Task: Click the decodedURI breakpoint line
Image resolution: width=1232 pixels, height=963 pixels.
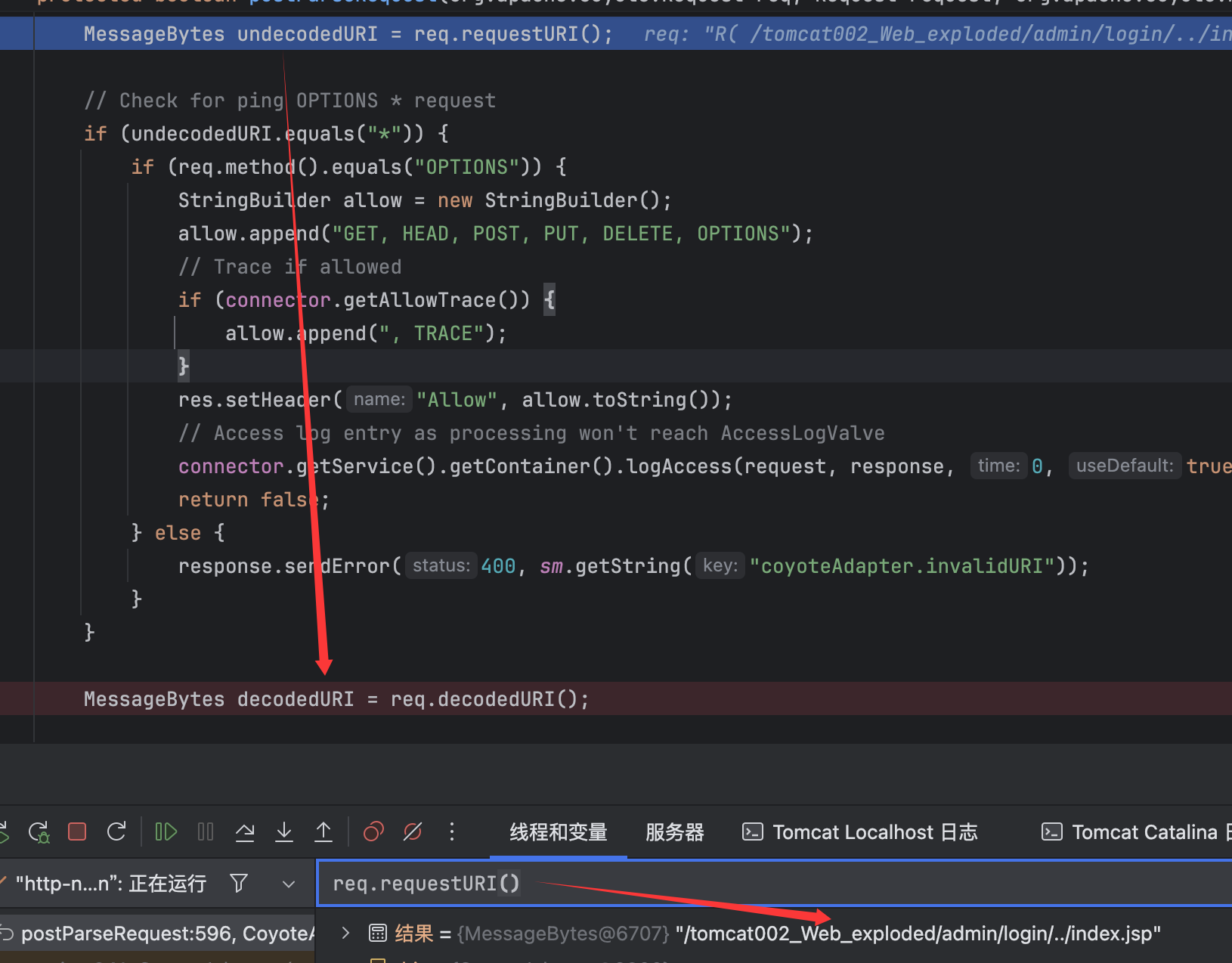Action: pos(336,699)
